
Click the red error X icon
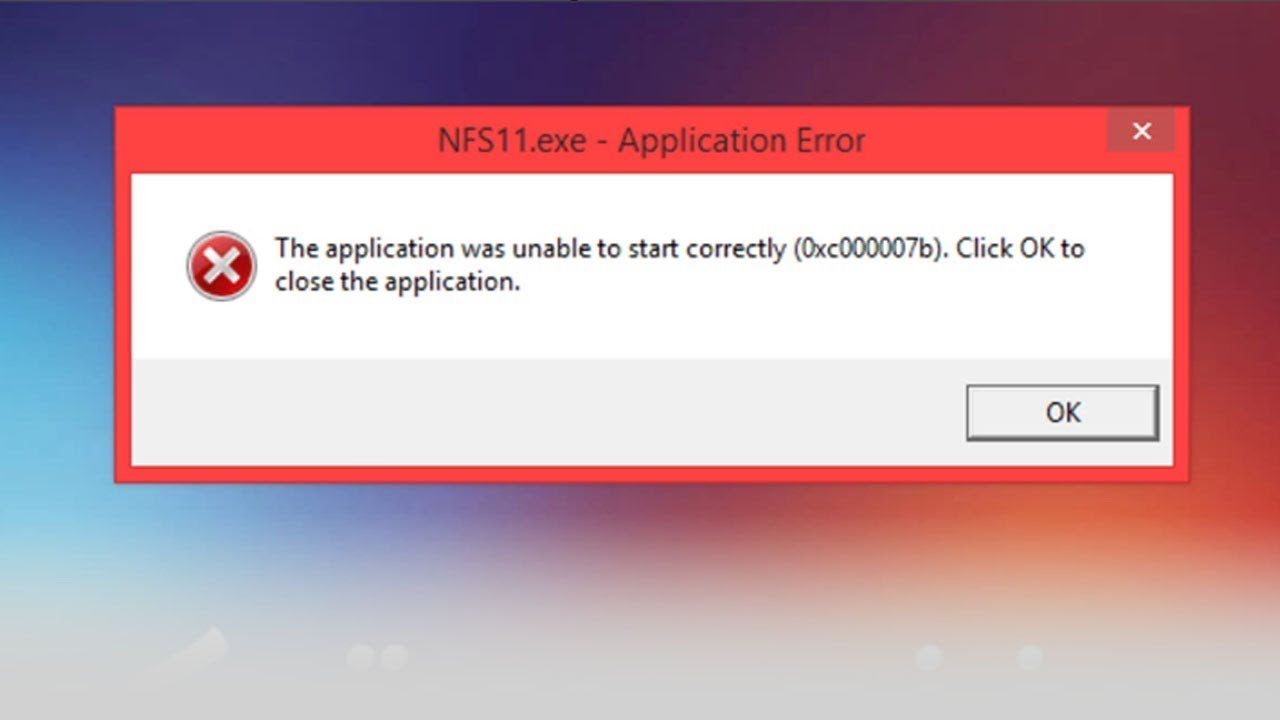pos(221,266)
